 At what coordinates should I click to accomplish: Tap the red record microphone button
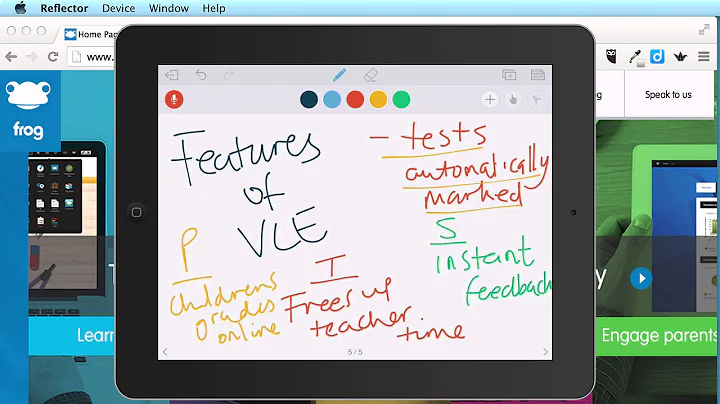[174, 99]
